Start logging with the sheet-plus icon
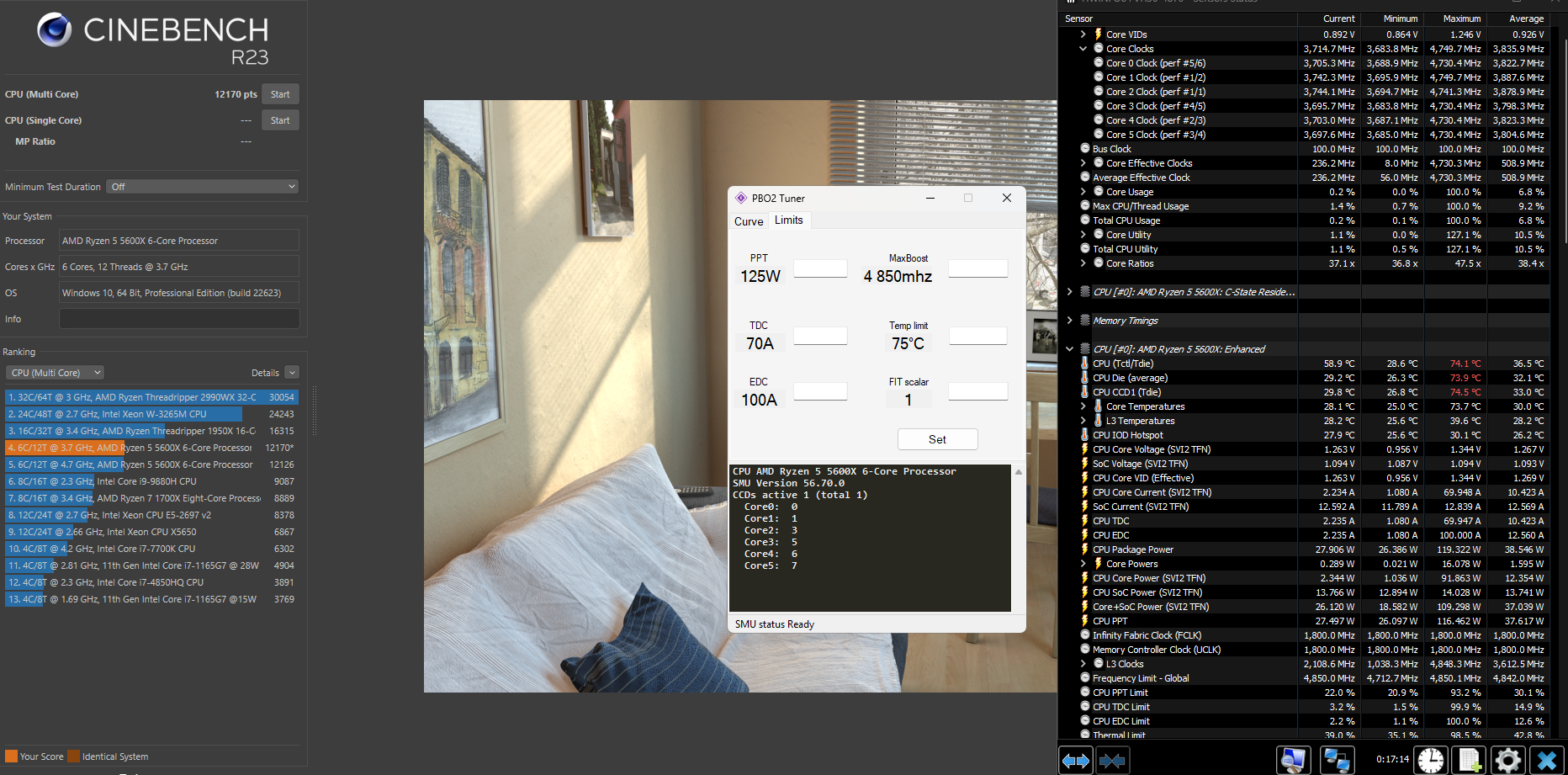This screenshot has width=1568, height=775. tap(1470, 761)
